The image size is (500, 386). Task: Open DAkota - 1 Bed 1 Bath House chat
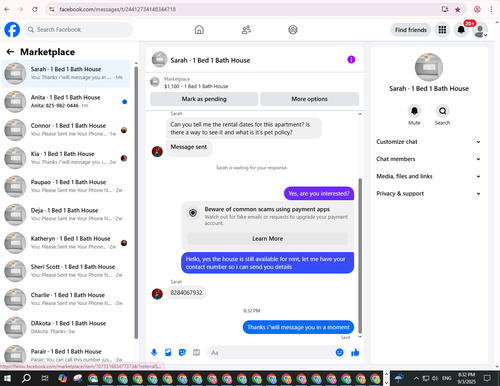[66, 327]
